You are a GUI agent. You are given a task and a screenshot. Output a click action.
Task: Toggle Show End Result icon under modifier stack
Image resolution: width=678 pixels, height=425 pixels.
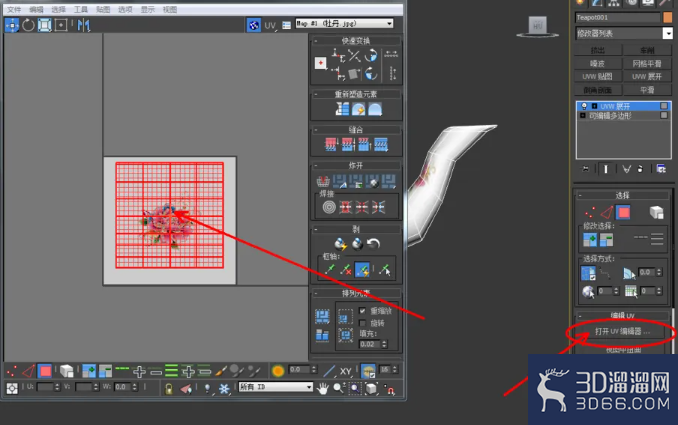(606, 169)
